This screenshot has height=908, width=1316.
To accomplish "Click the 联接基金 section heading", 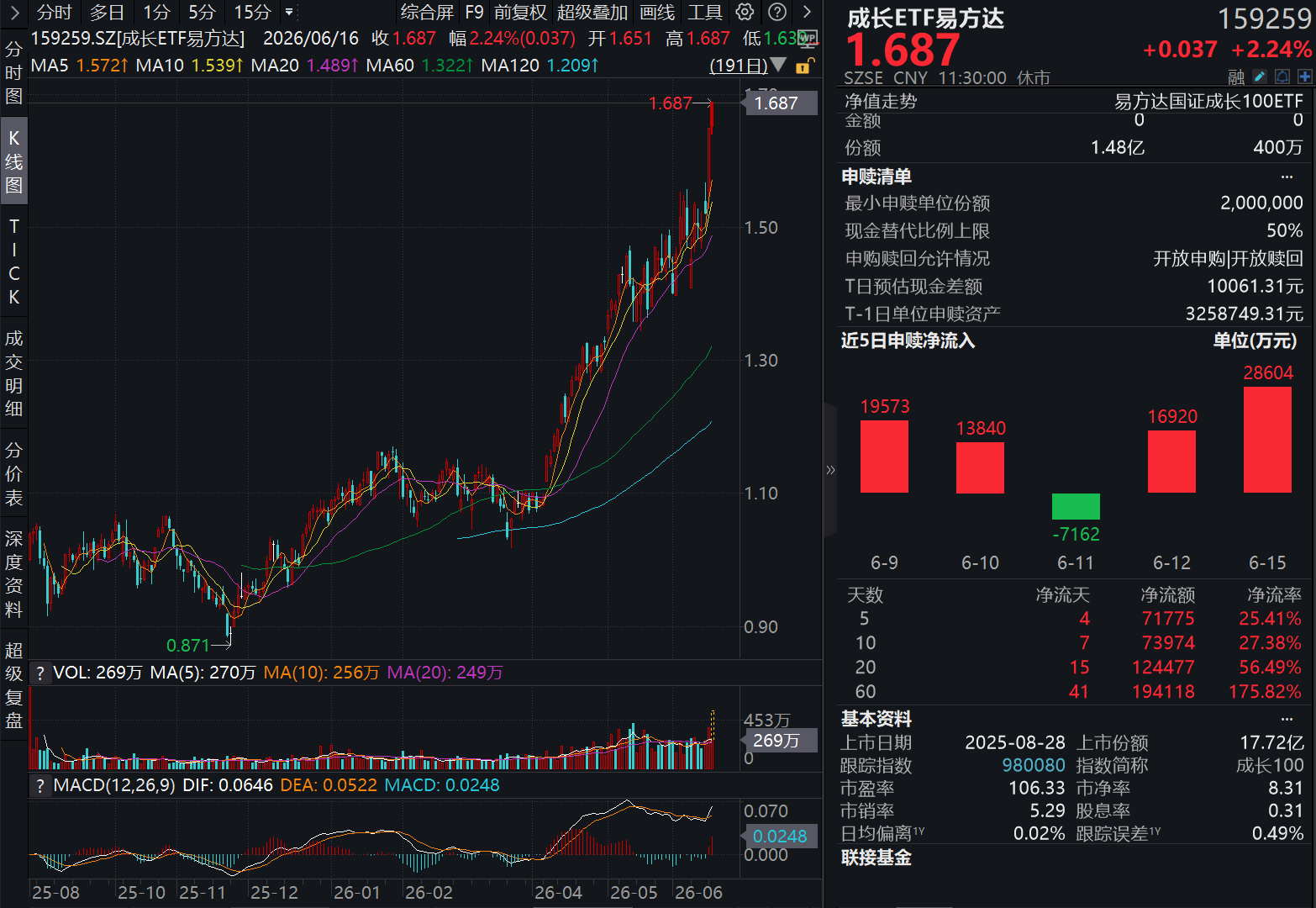I will pos(876,858).
